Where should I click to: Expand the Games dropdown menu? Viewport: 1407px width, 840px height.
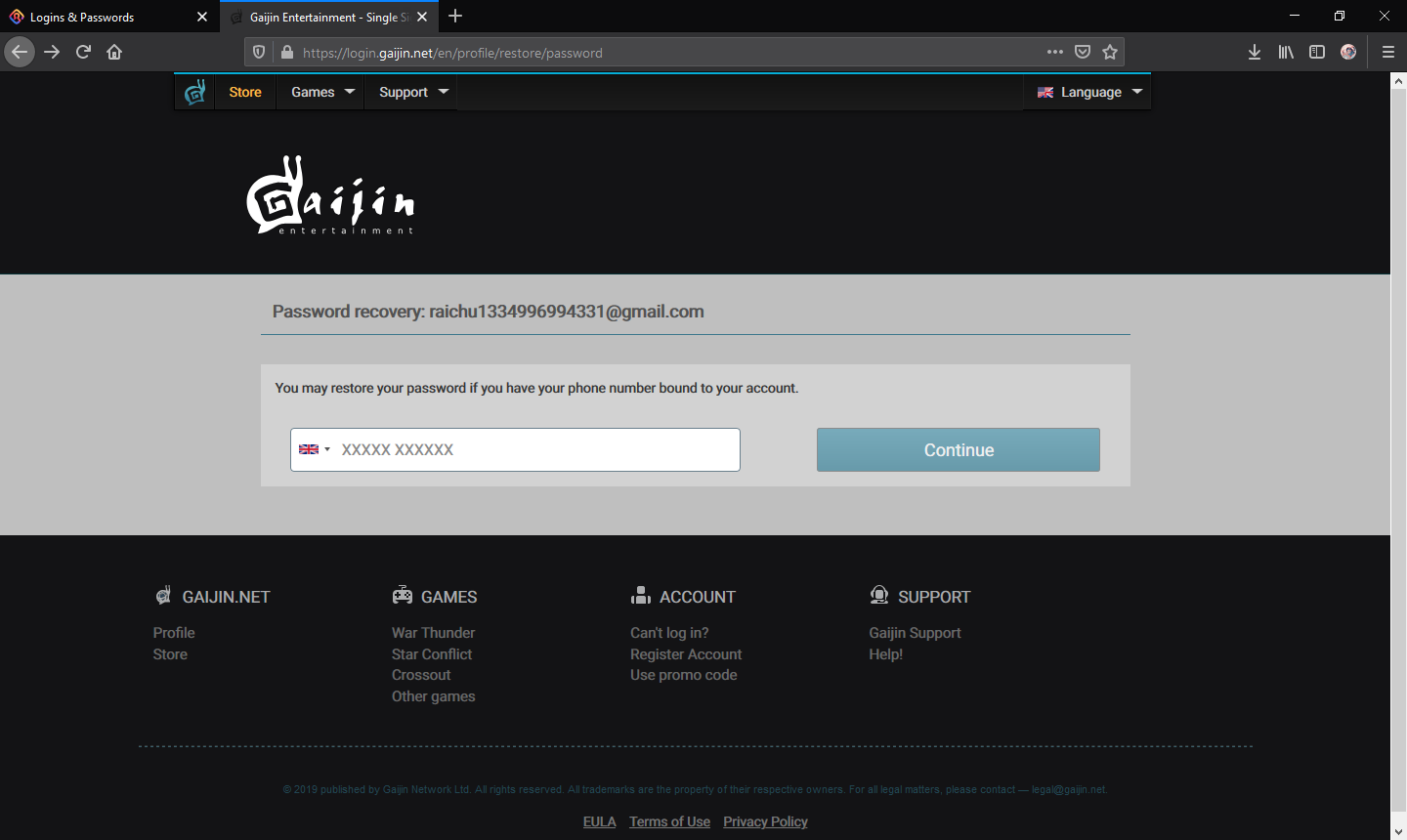coord(322,92)
